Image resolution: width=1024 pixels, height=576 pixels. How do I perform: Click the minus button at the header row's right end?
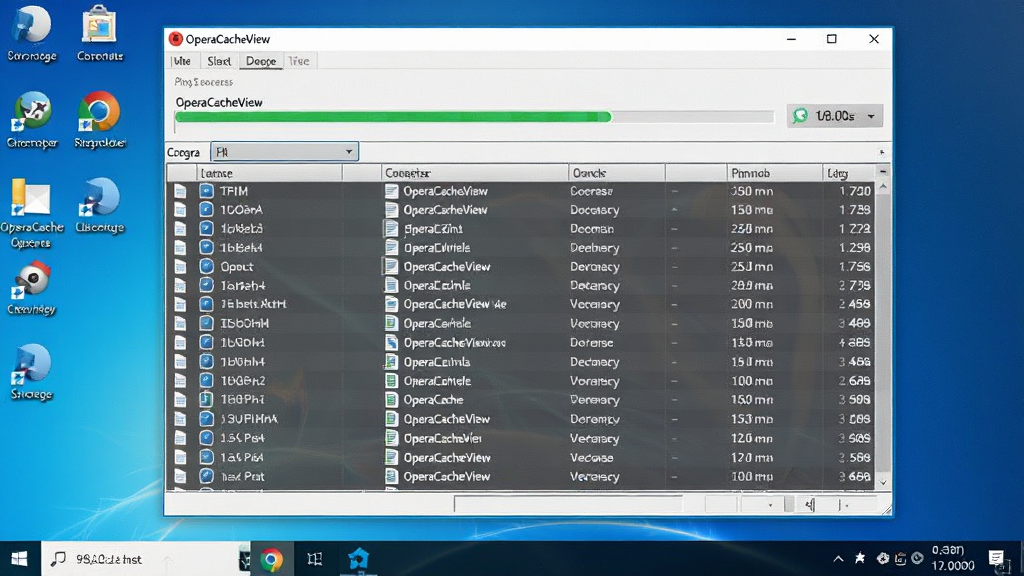tap(883, 172)
